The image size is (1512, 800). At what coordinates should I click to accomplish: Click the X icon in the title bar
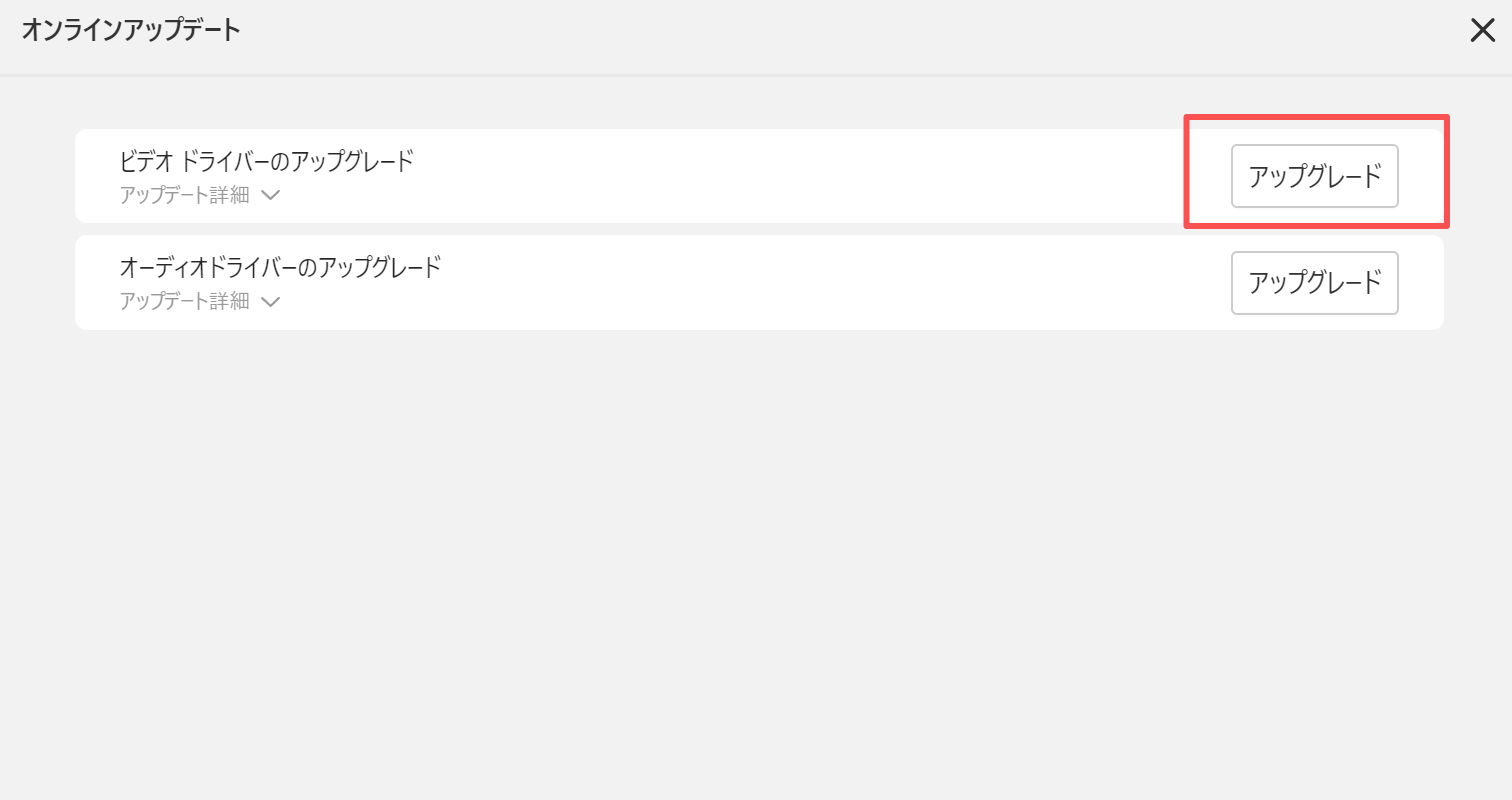point(1482,31)
